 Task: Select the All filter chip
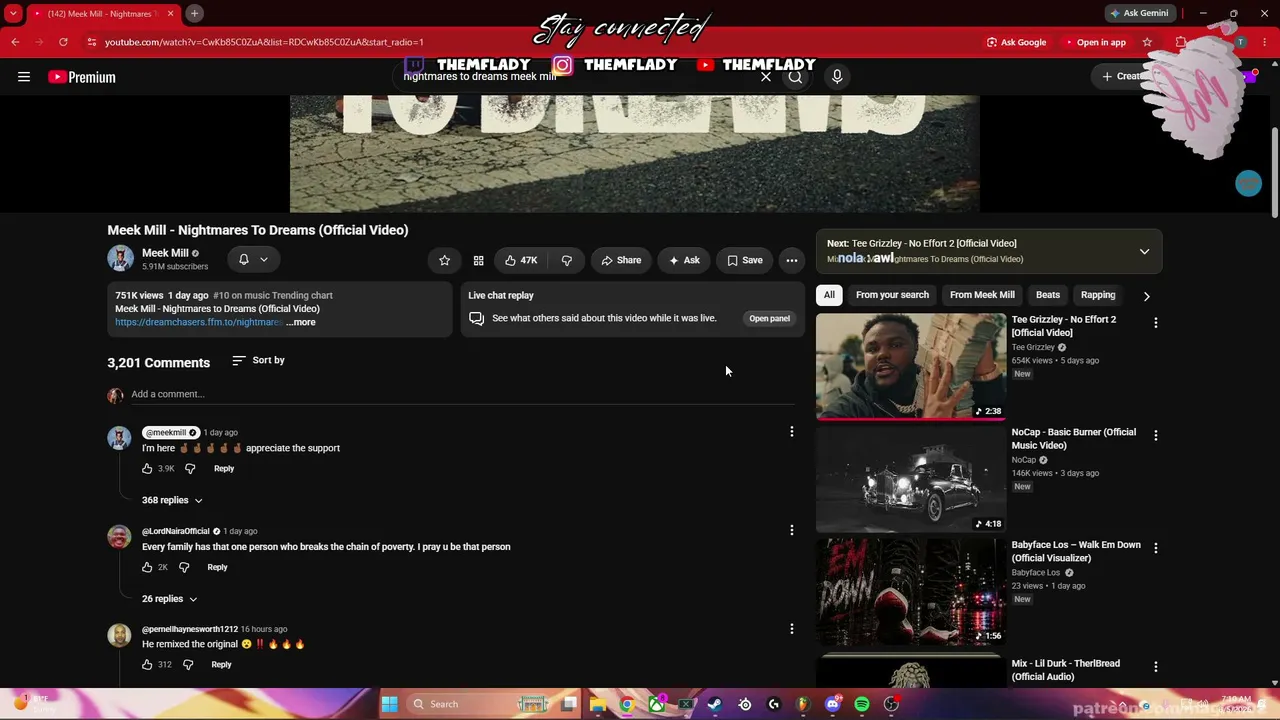pyautogui.click(x=829, y=295)
